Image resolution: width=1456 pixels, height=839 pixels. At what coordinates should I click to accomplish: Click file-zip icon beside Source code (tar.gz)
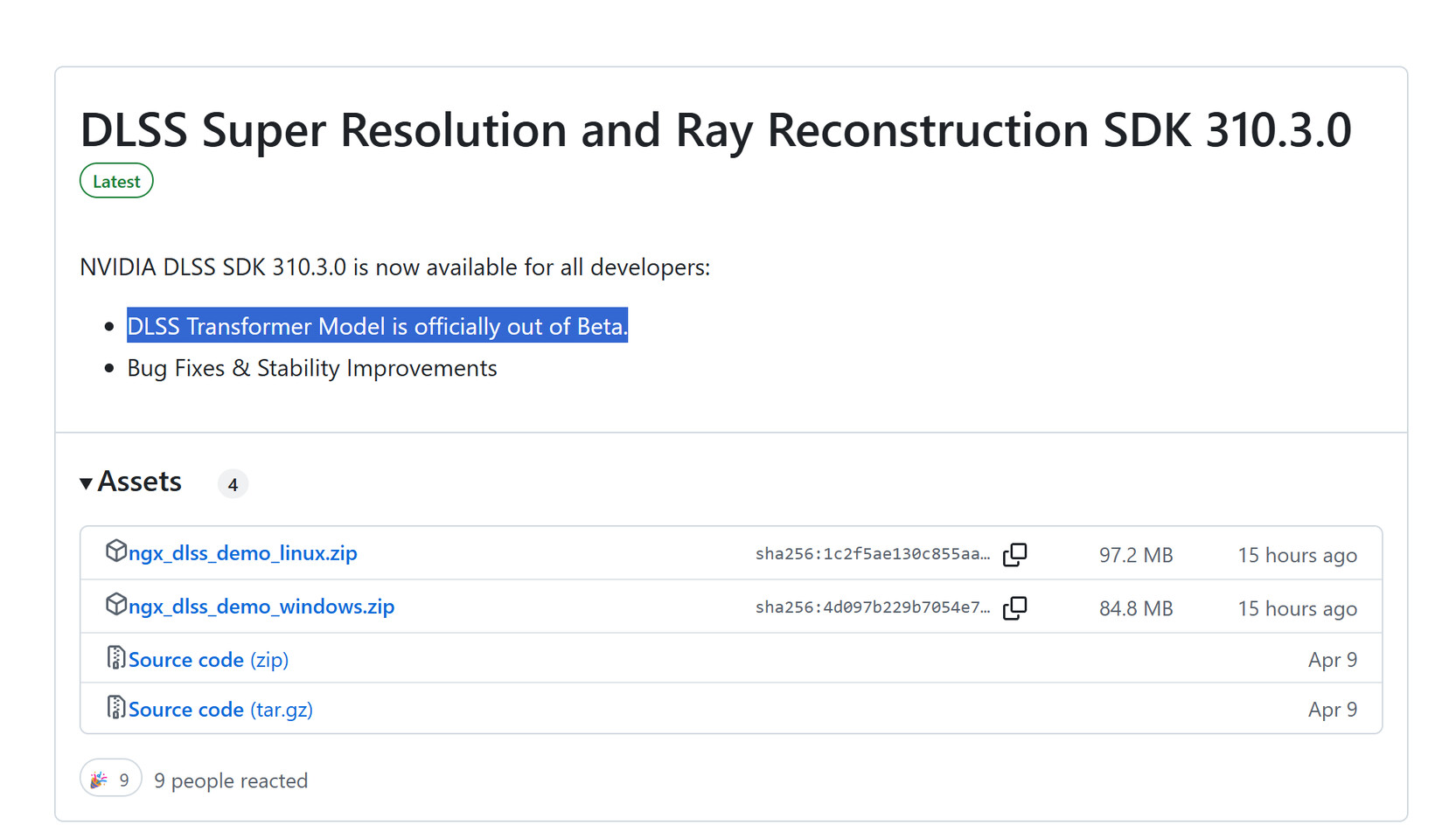(115, 707)
